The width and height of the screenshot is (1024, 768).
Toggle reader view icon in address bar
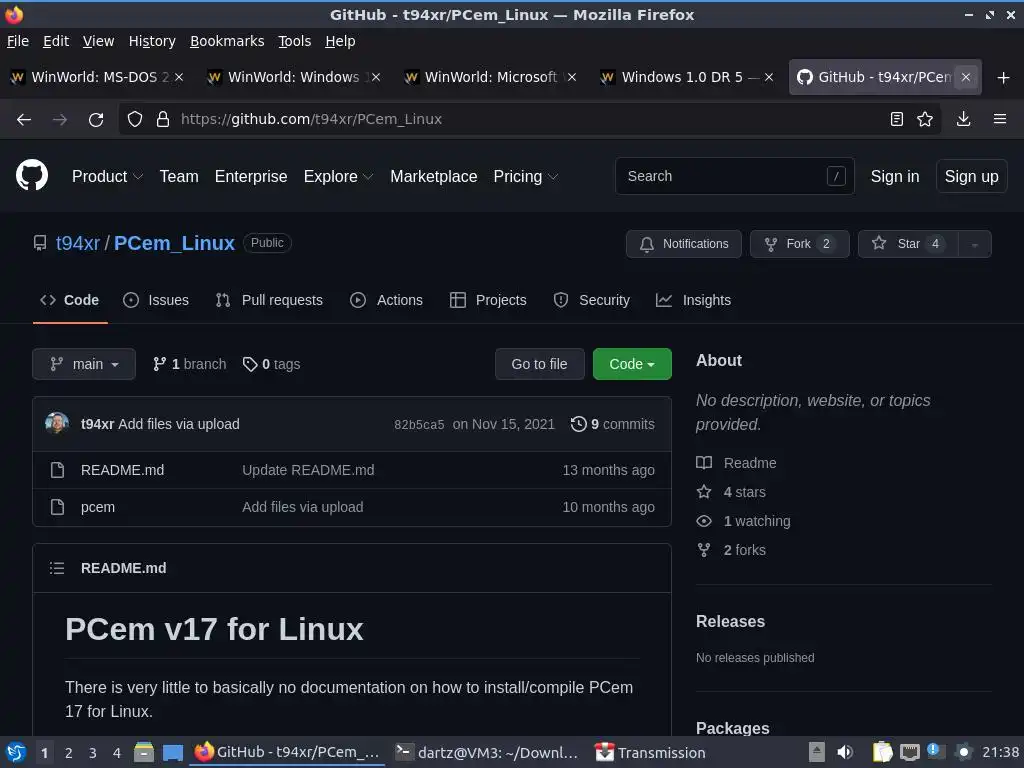(897, 119)
